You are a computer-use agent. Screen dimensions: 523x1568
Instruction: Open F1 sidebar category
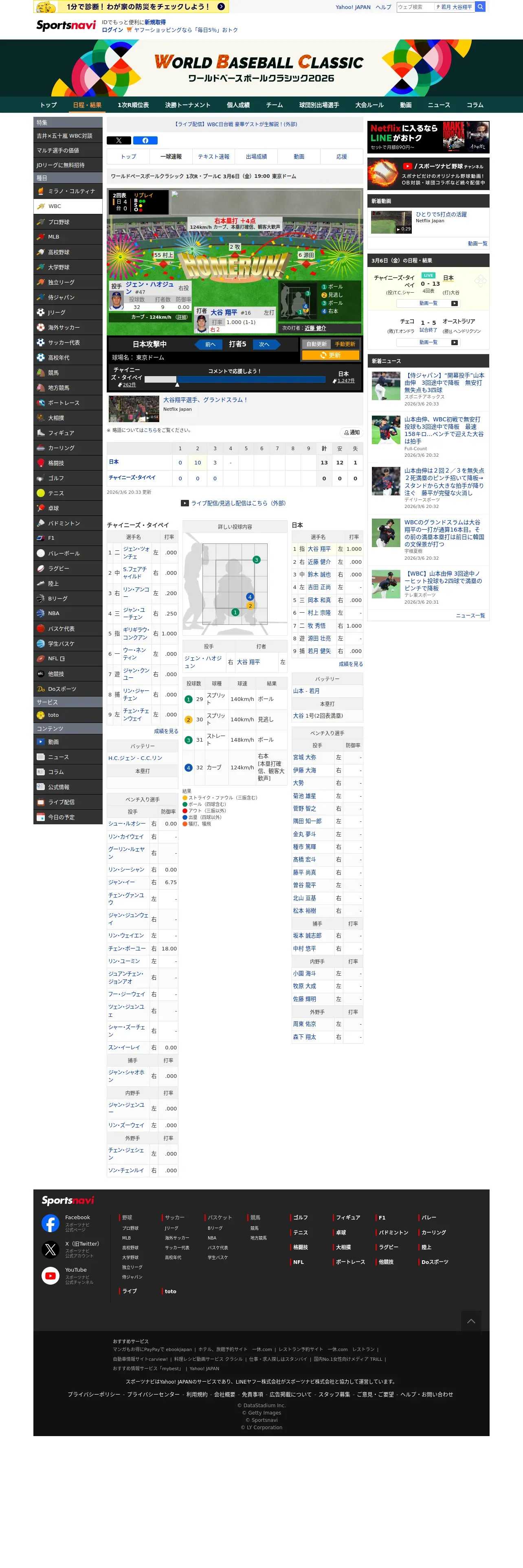[x=68, y=538]
